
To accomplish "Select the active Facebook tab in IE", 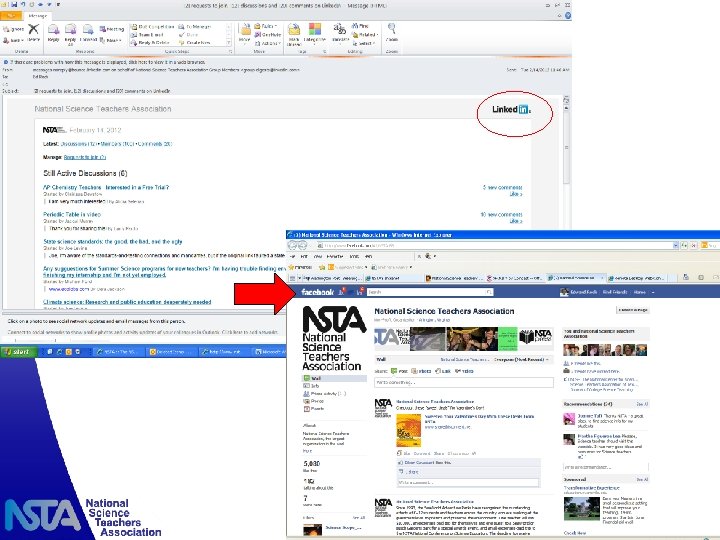I will tap(575, 278).
